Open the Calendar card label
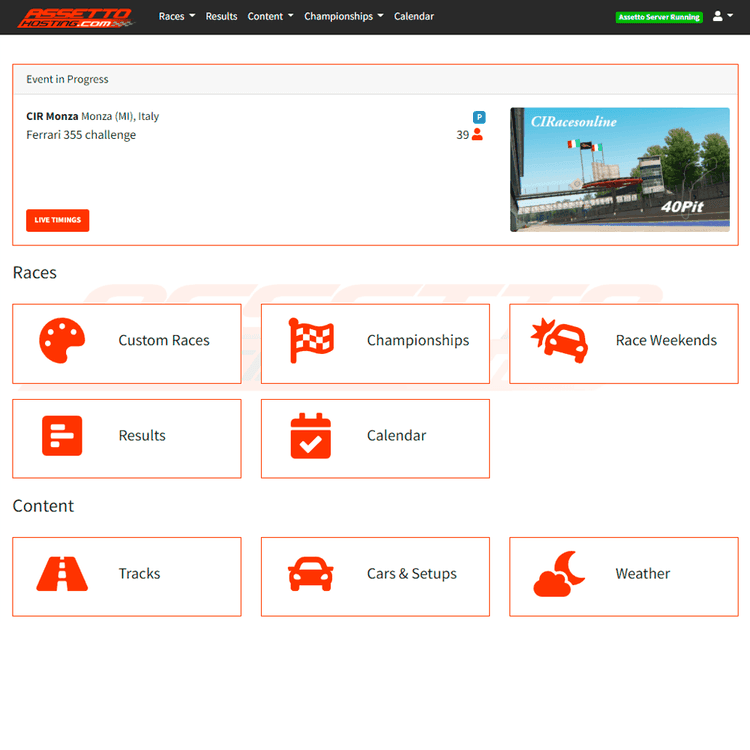 396,435
